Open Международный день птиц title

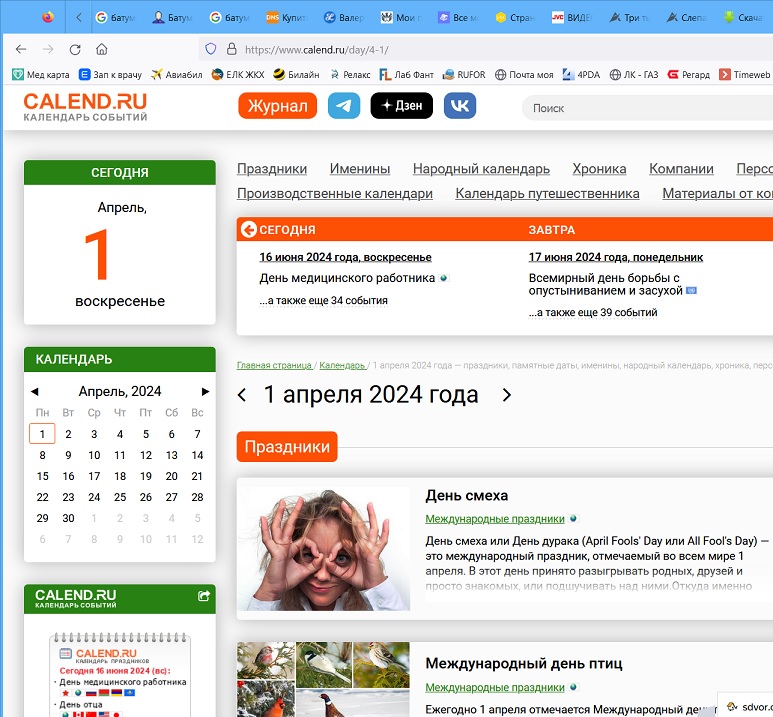point(524,664)
